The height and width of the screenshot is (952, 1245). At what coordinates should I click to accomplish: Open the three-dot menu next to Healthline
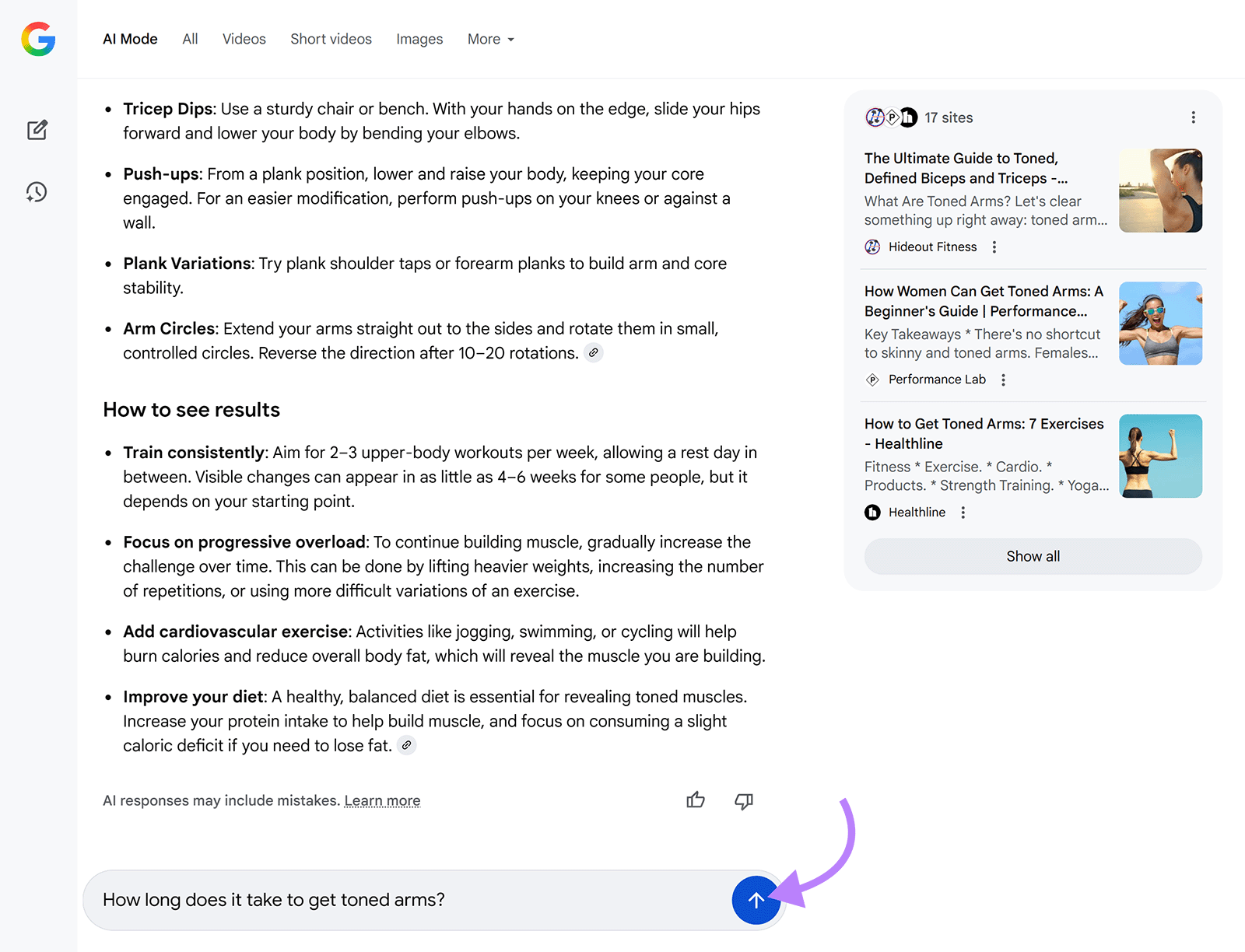(x=963, y=512)
